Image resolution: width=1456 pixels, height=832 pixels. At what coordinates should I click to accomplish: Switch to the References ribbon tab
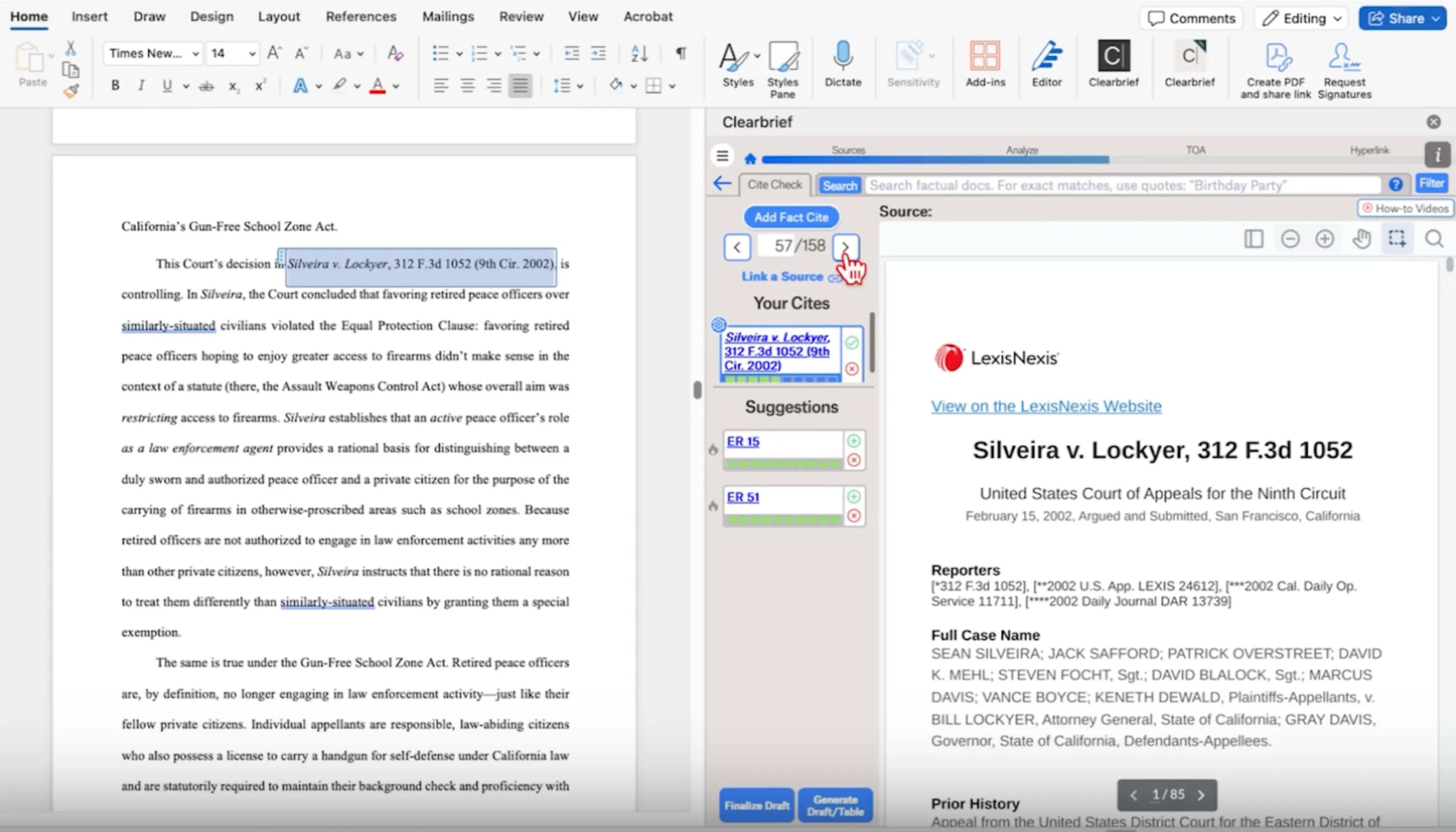click(x=361, y=16)
